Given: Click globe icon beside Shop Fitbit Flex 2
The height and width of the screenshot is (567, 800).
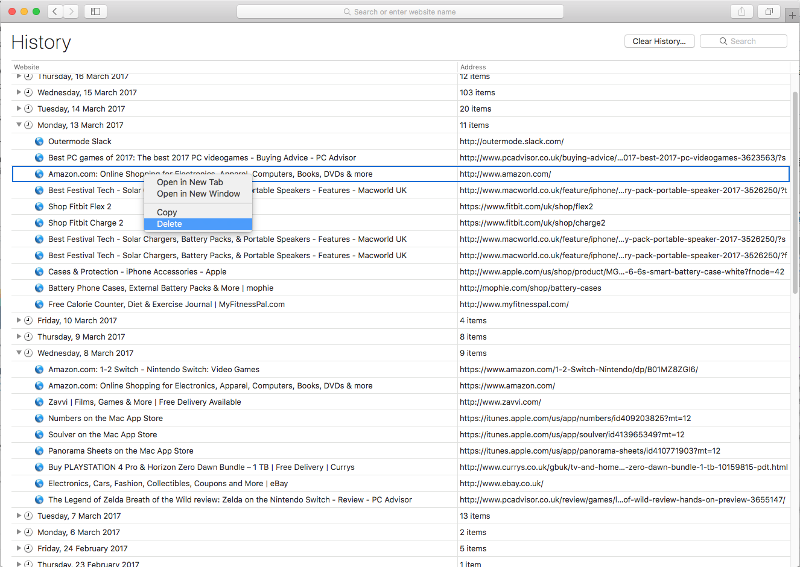Looking at the screenshot, I should (39, 207).
